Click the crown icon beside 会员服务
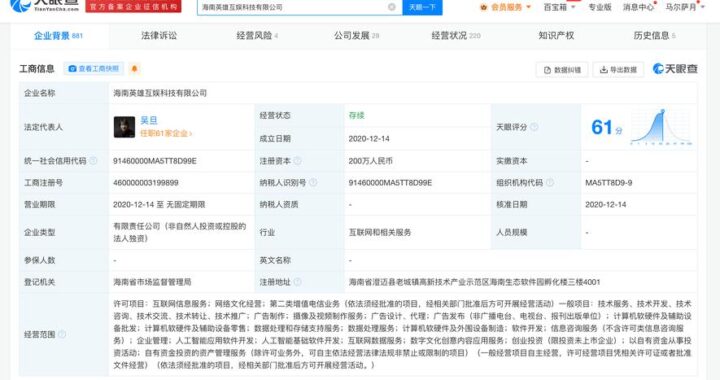 (x=484, y=7)
